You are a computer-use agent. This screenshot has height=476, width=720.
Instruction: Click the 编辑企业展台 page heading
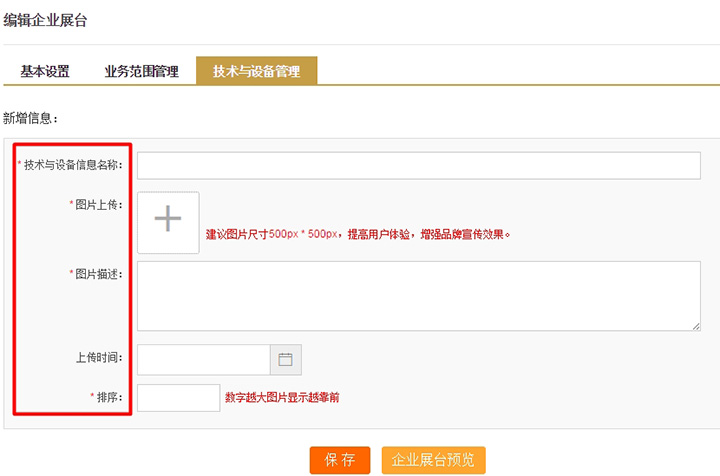click(x=45, y=20)
